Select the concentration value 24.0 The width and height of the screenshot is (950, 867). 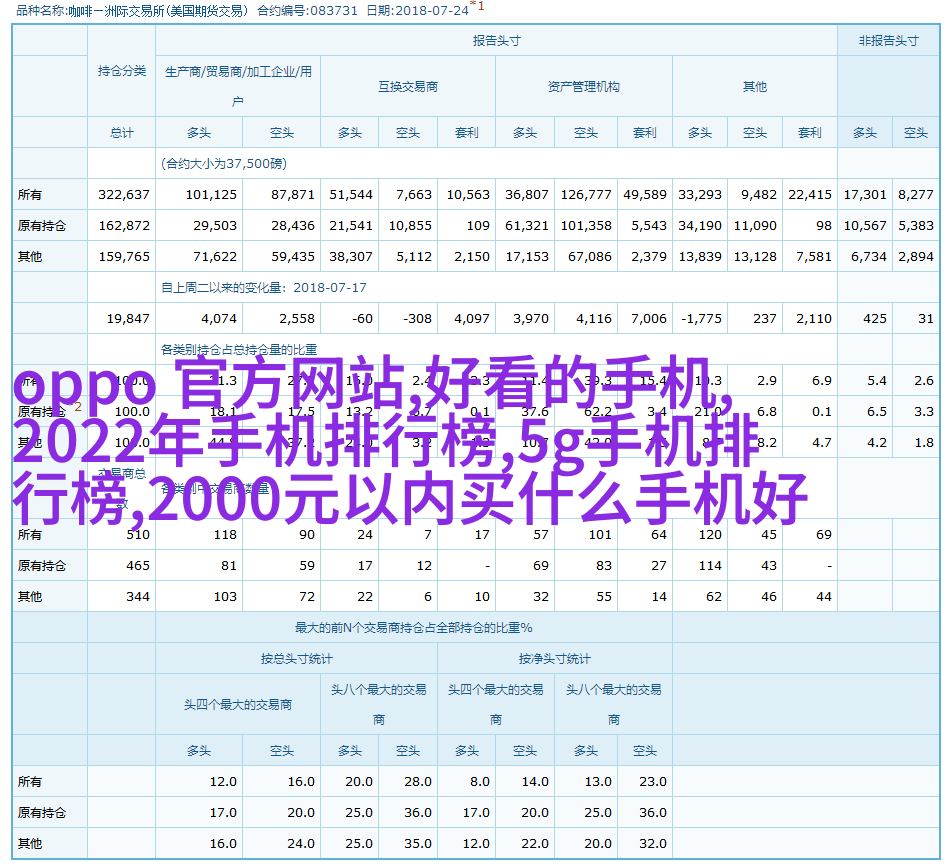coord(301,843)
